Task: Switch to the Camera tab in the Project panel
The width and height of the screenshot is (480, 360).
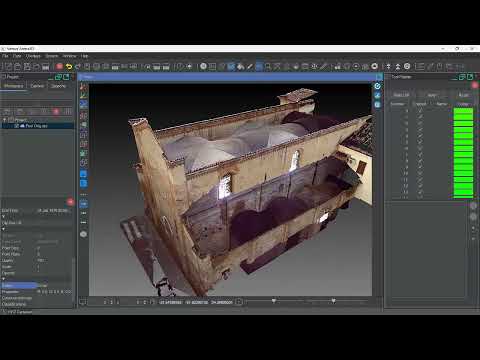Action: coord(37,86)
